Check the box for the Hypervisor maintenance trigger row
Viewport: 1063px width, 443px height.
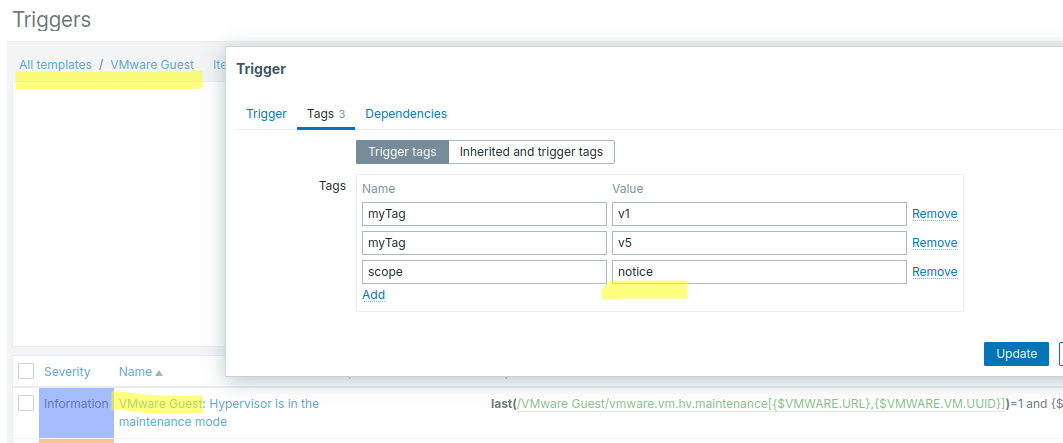click(x=26, y=403)
